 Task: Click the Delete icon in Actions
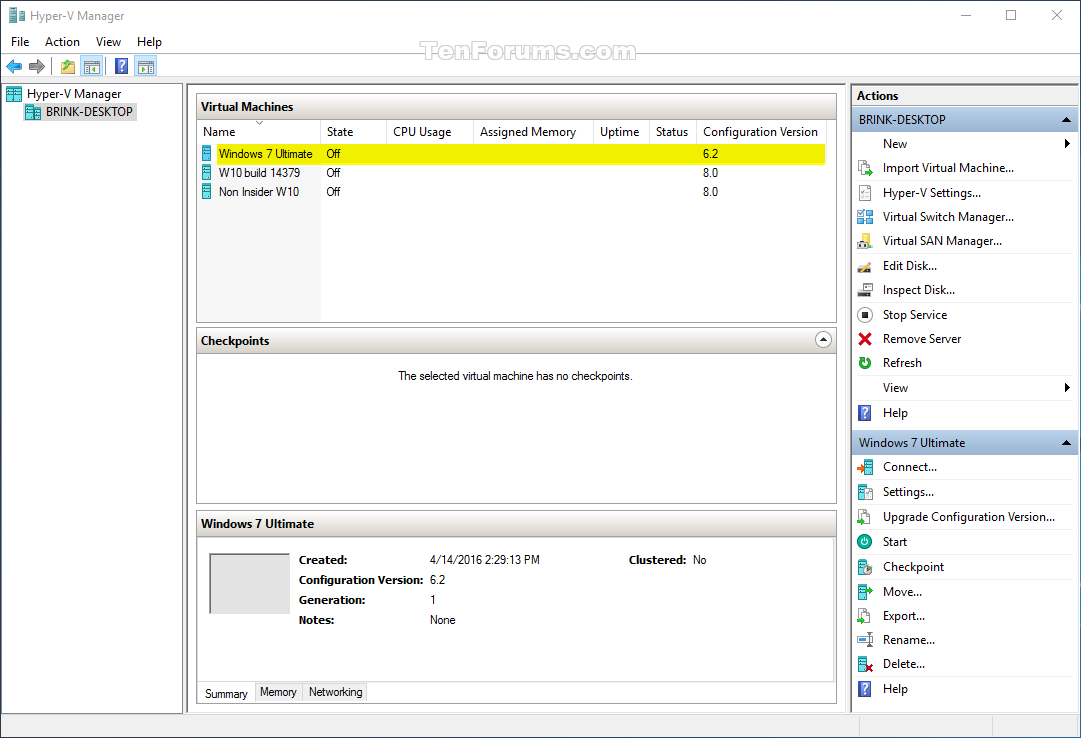tap(865, 664)
